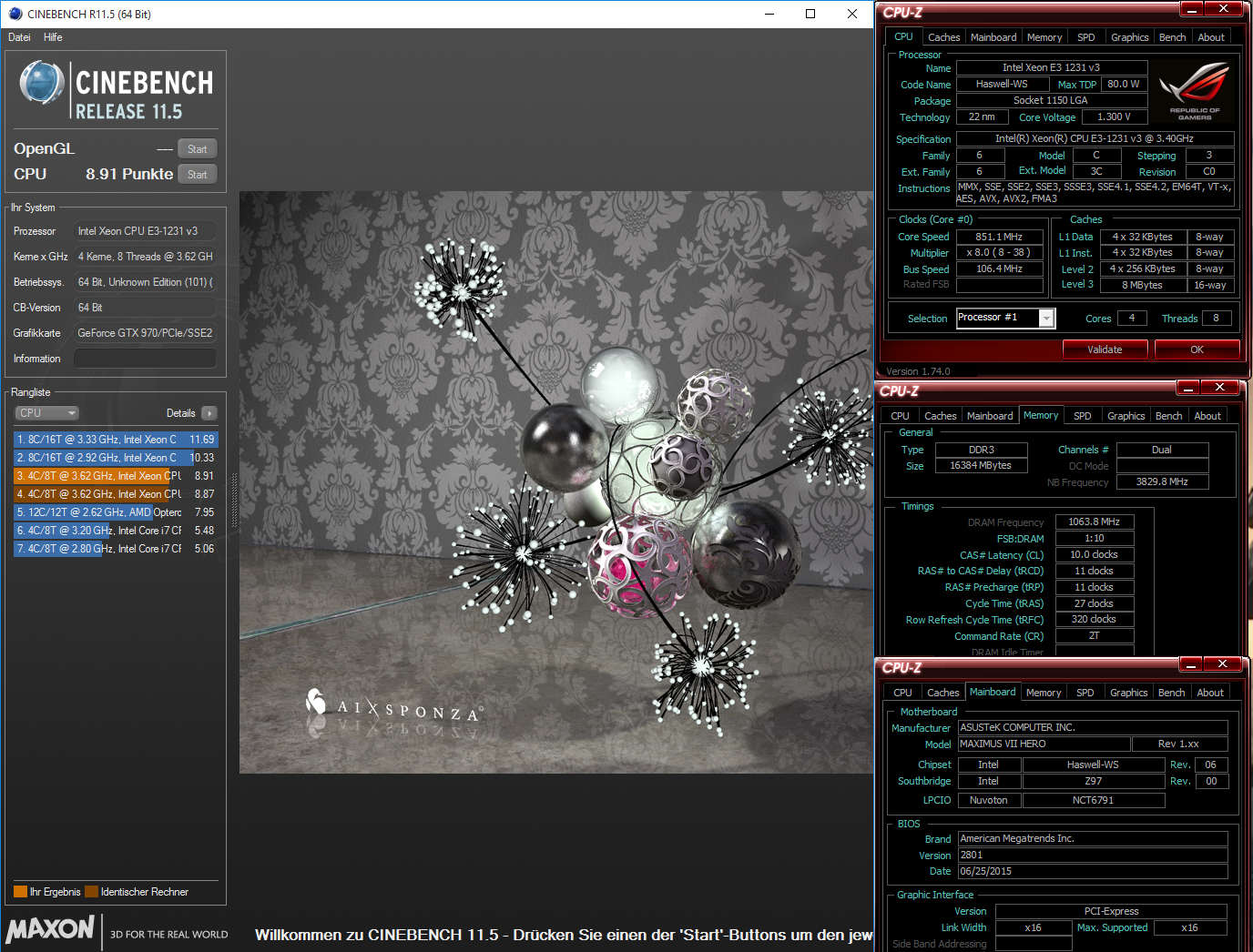Viewport: 1253px width, 952px height.
Task: Close the Cinebench window
Action: (x=852, y=14)
